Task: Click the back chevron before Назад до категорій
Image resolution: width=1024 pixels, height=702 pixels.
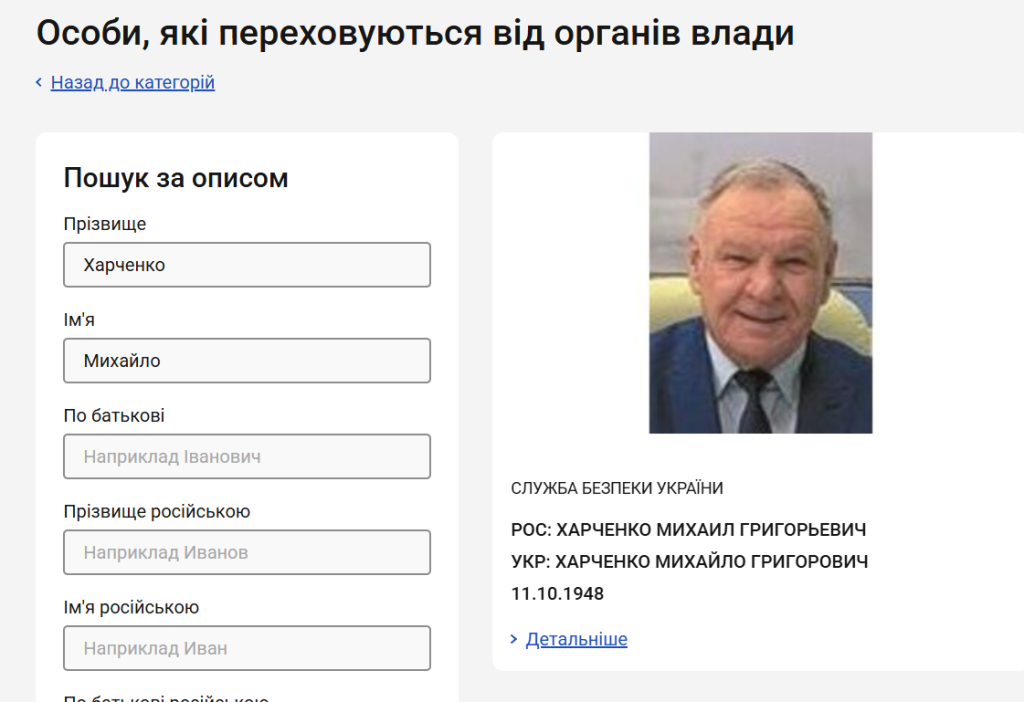Action: coord(39,83)
